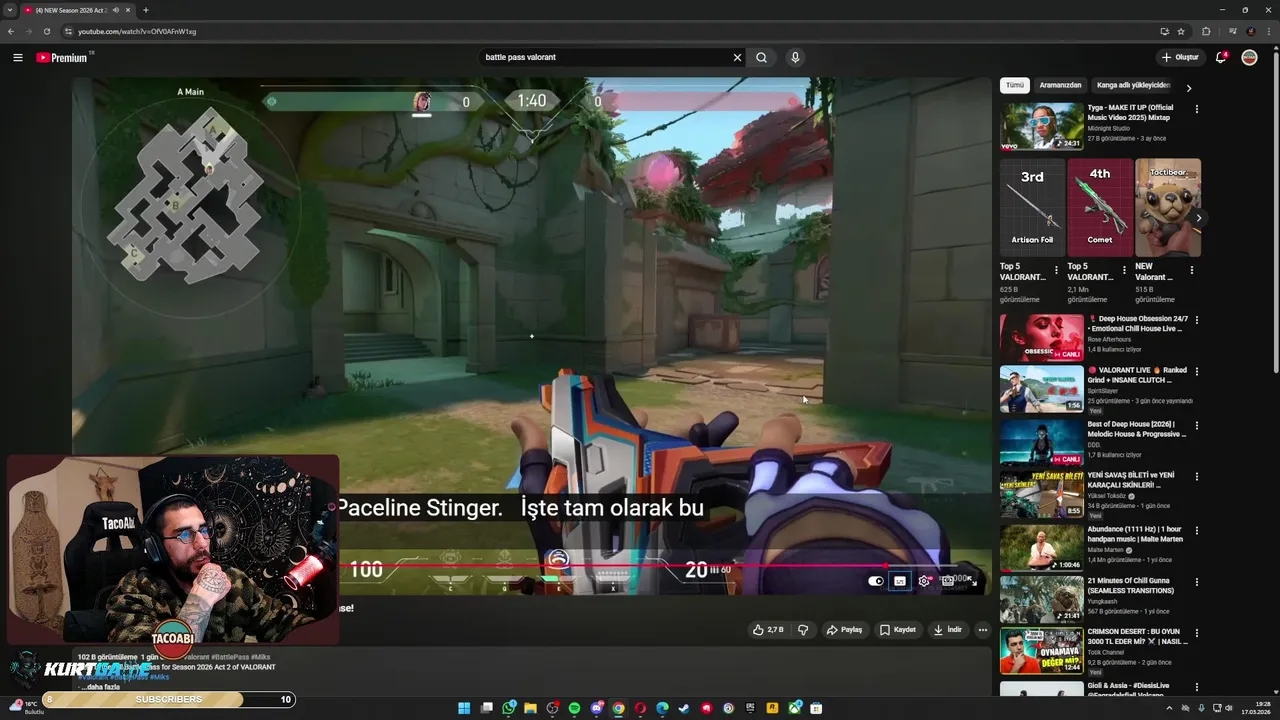Open Chrome three-dot menu
Screen dimensions: 1280x720
1268,31
